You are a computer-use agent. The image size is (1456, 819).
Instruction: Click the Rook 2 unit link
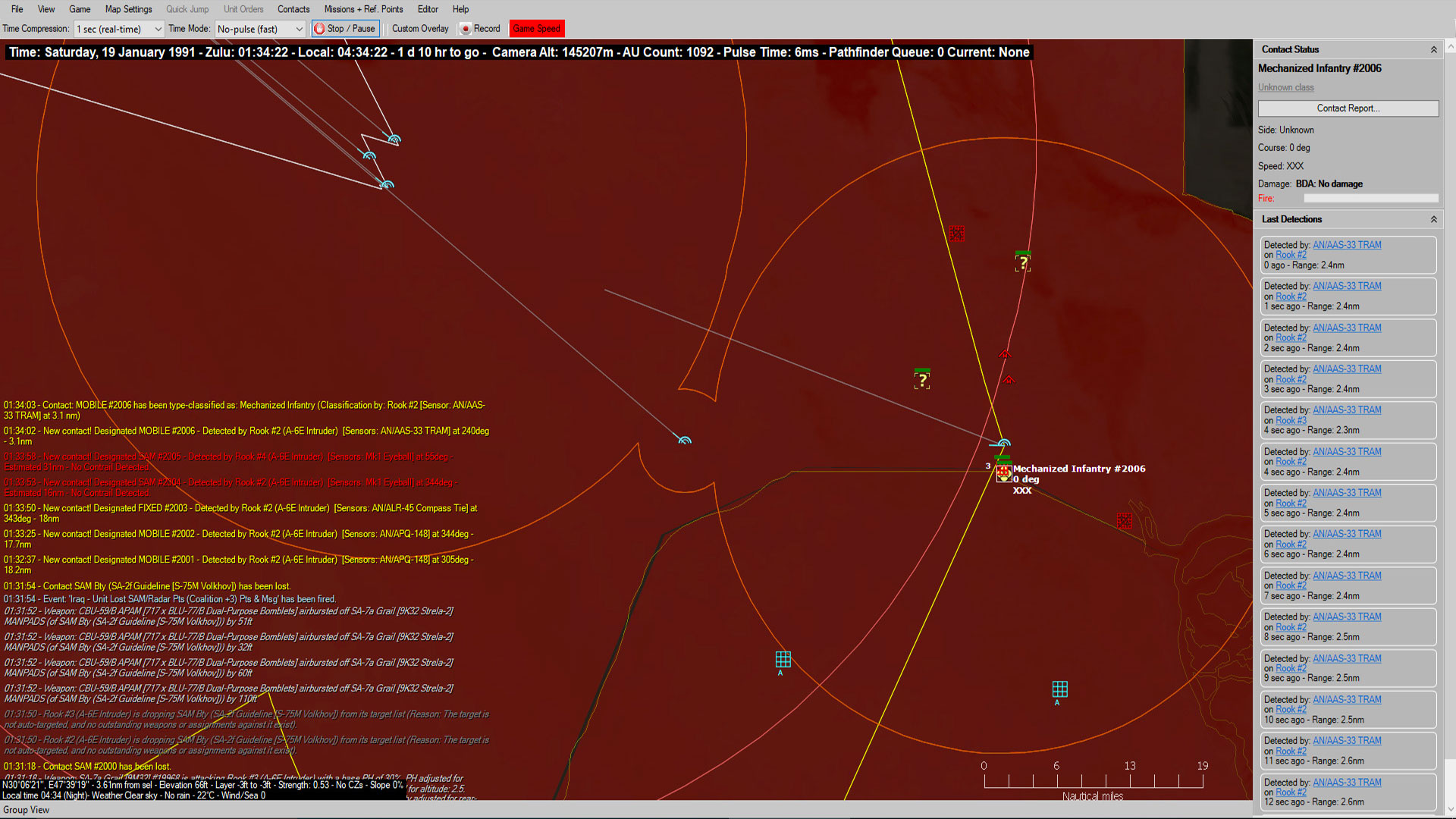click(x=1291, y=255)
